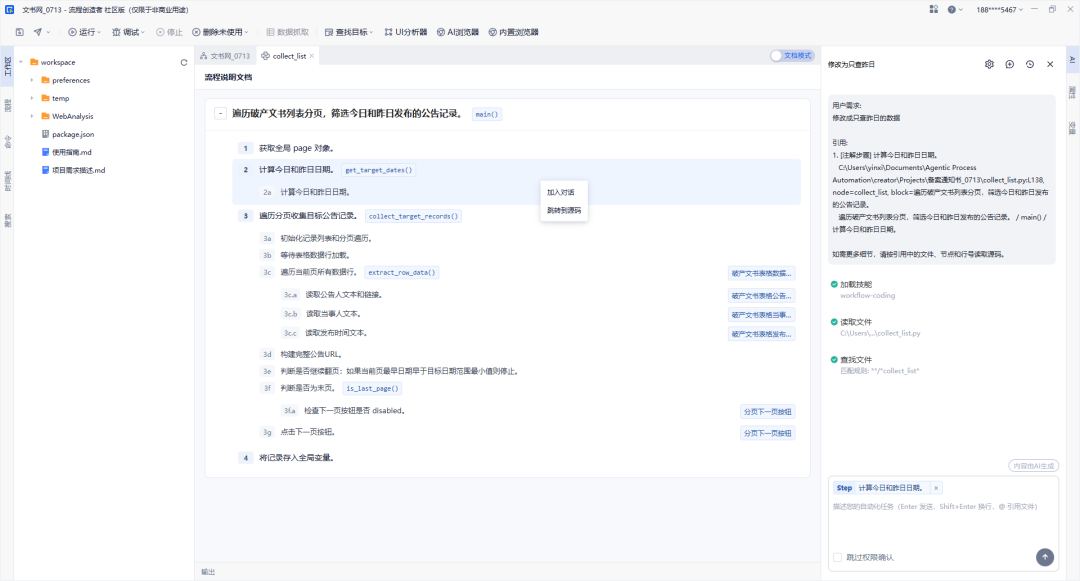
Task: Send message with round arrow button
Action: pyautogui.click(x=1045, y=557)
